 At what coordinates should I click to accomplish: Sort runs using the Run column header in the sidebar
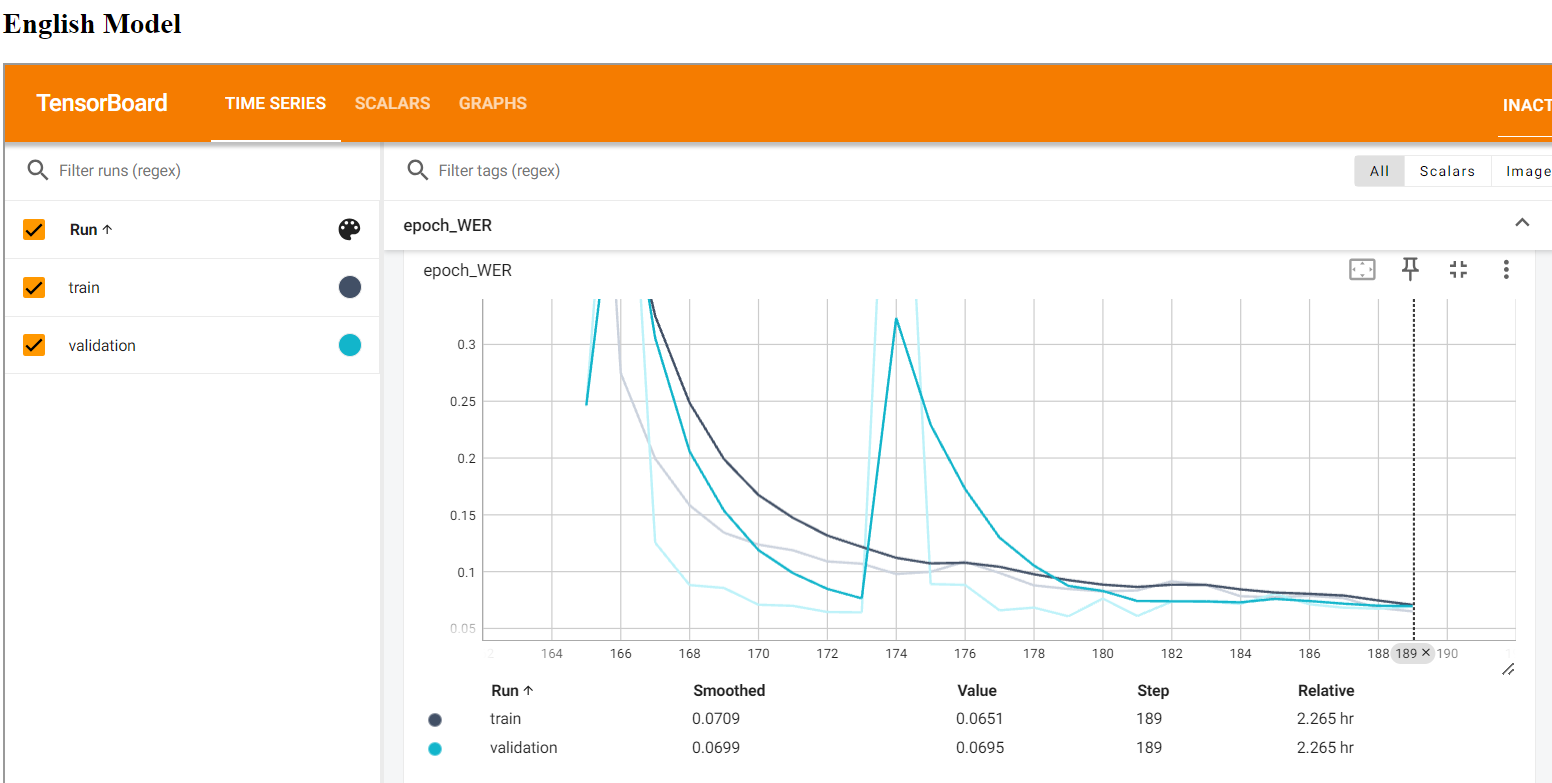coord(91,230)
